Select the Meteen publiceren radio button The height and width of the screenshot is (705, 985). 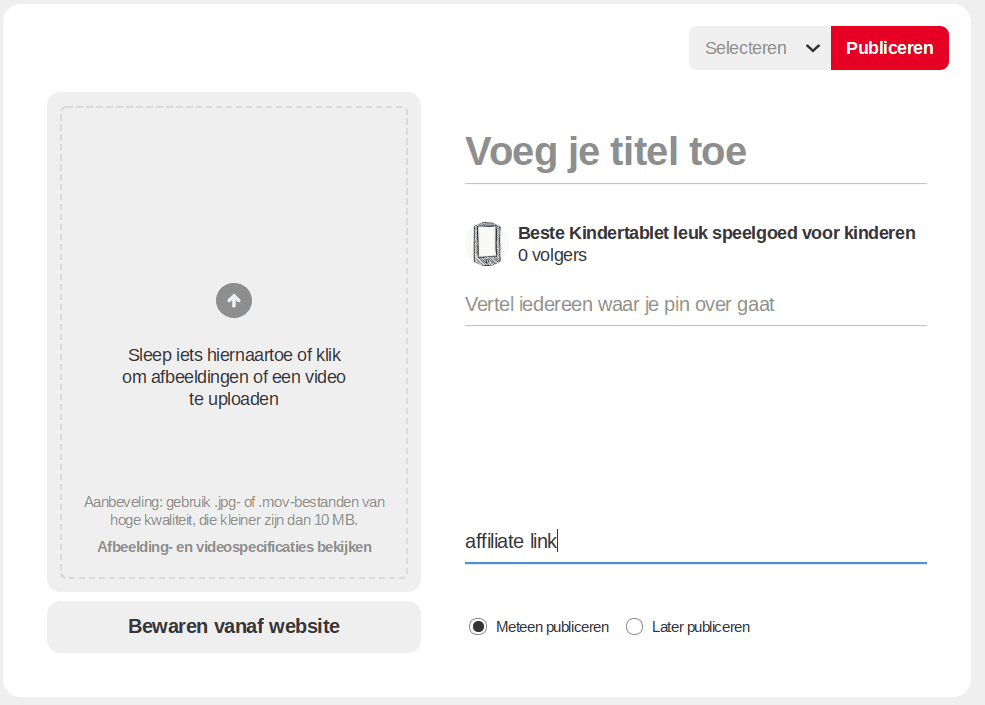pyautogui.click(x=478, y=626)
